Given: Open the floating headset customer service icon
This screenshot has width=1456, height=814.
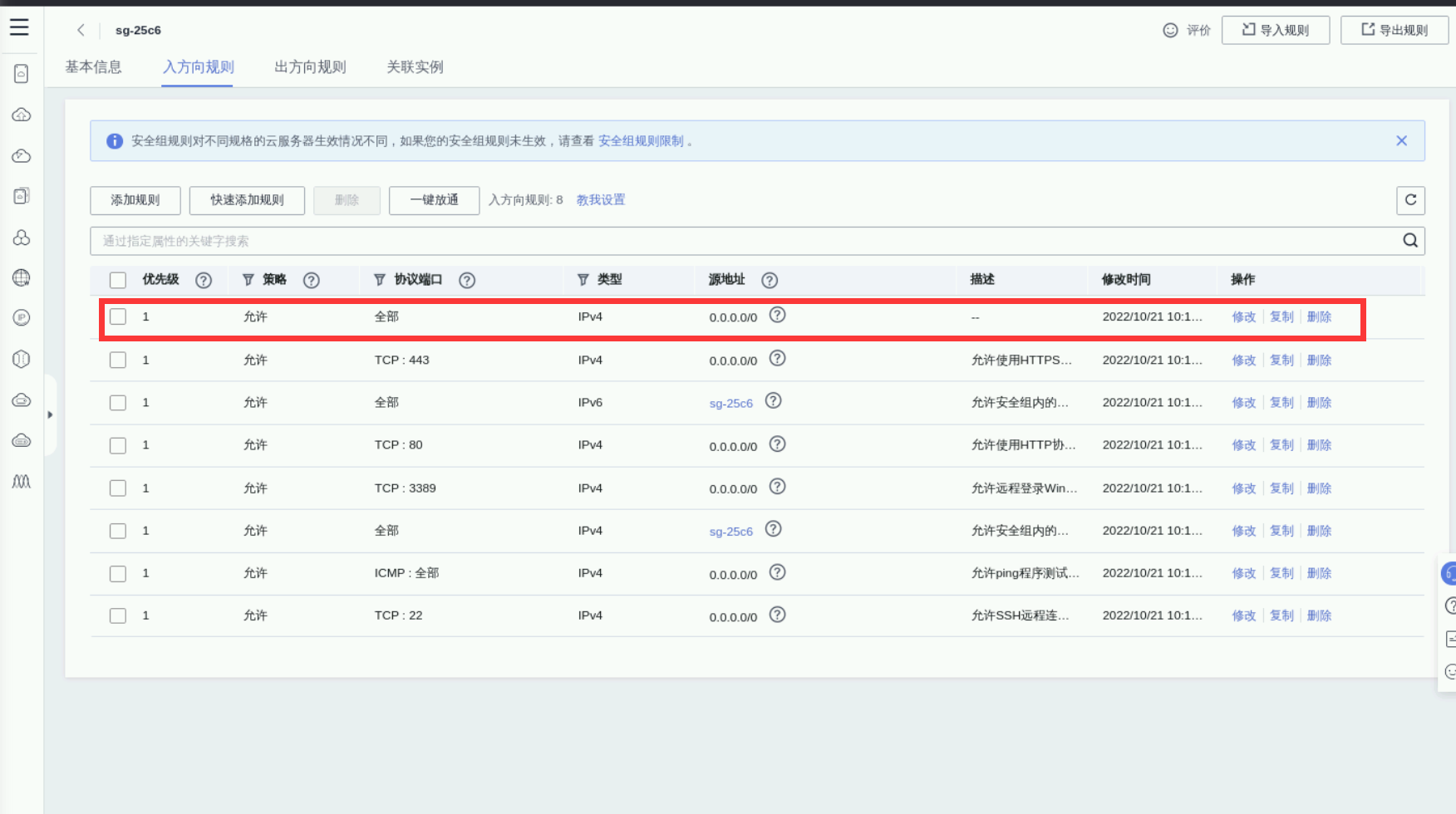Looking at the screenshot, I should [1449, 573].
